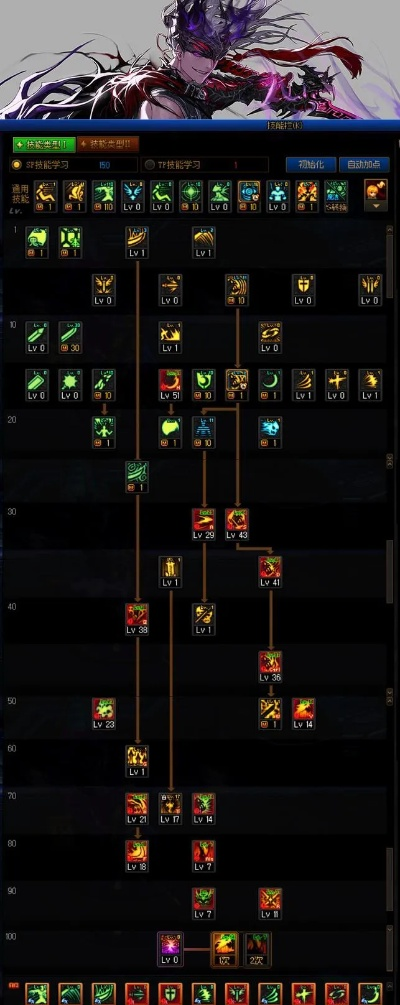Select the 1次 awakening skill icon
The width and height of the screenshot is (400, 1005).
tap(225, 949)
